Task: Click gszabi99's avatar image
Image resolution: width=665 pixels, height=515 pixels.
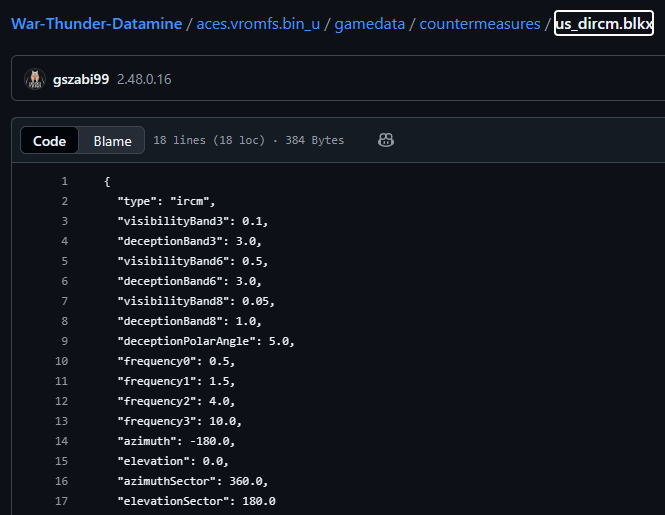Action: [35, 79]
